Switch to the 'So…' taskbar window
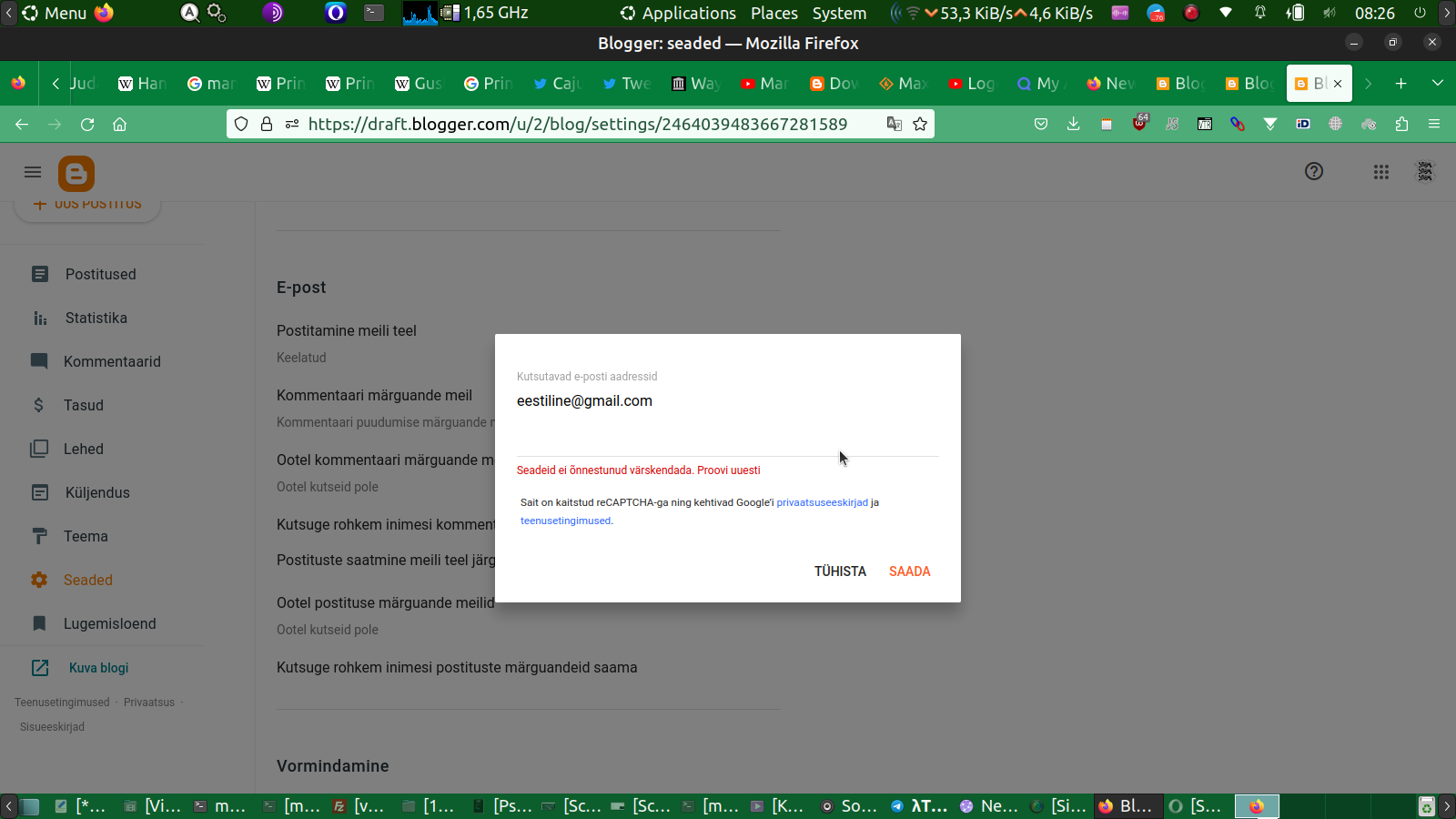The width and height of the screenshot is (1456, 819). pyautogui.click(x=849, y=806)
